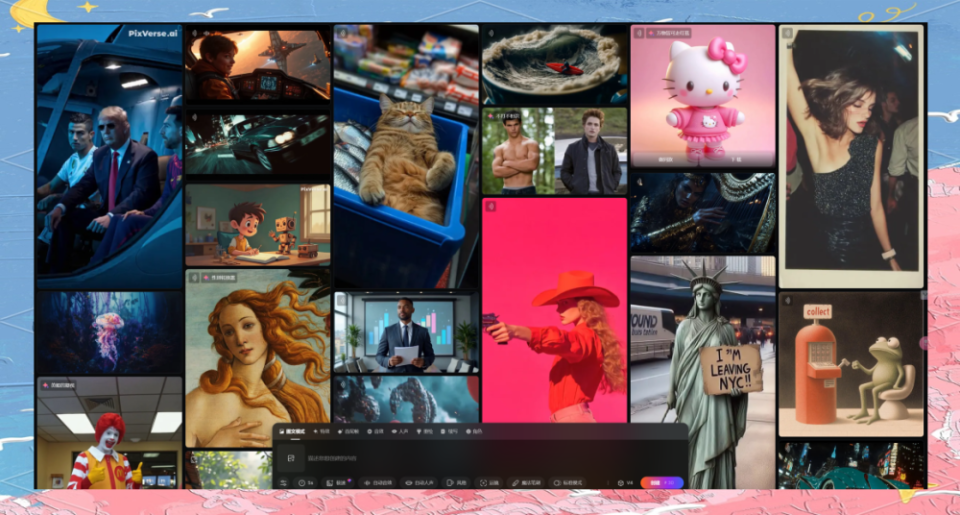Toggle sound icon on the frog on toilet video
This screenshot has height=515, width=960.
pos(787,301)
